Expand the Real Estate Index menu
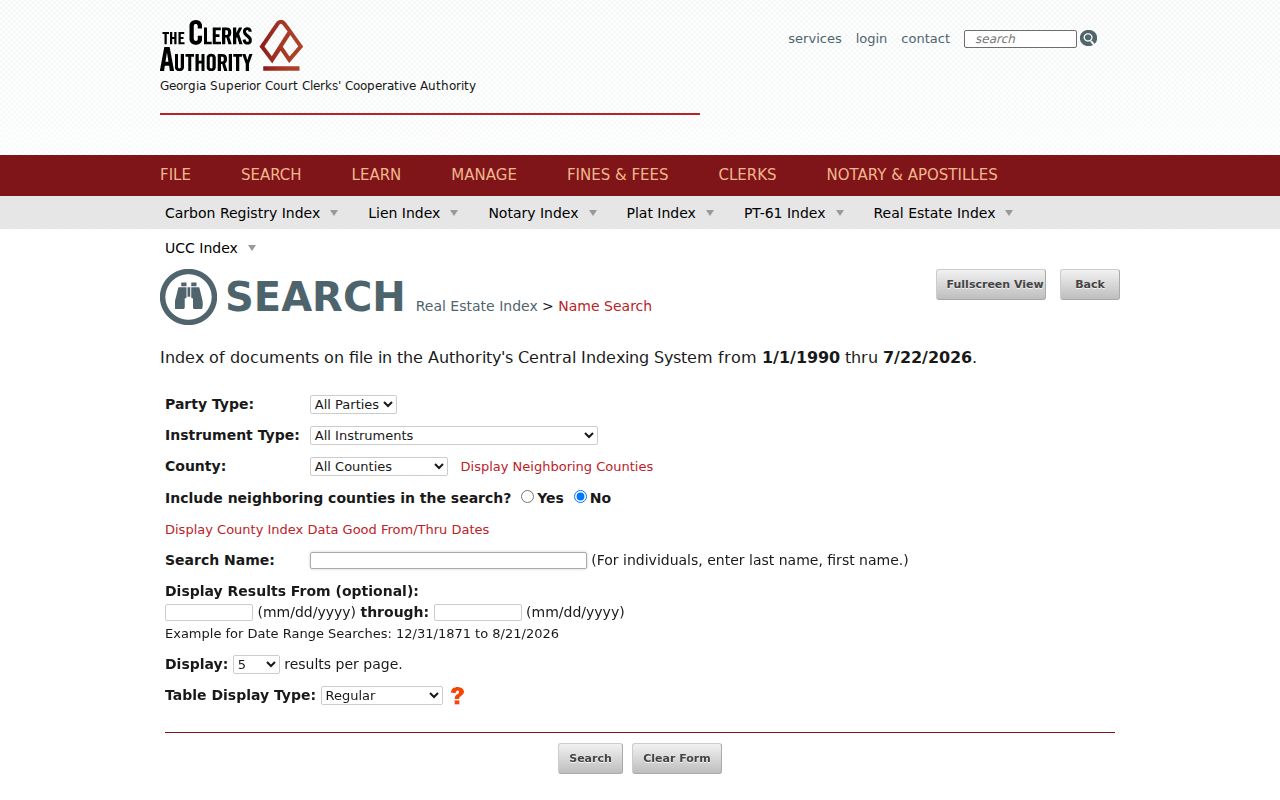This screenshot has width=1280, height=800. (943, 213)
